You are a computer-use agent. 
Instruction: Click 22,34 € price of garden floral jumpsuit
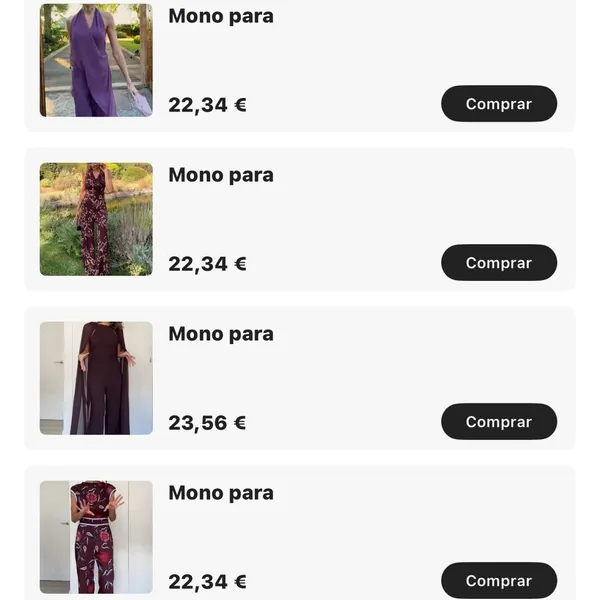tap(207, 264)
